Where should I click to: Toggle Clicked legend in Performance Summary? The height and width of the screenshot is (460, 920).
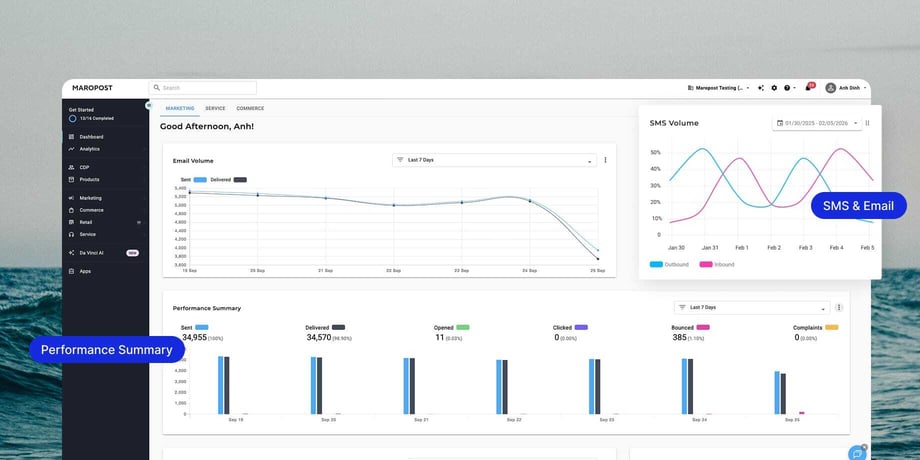point(570,327)
